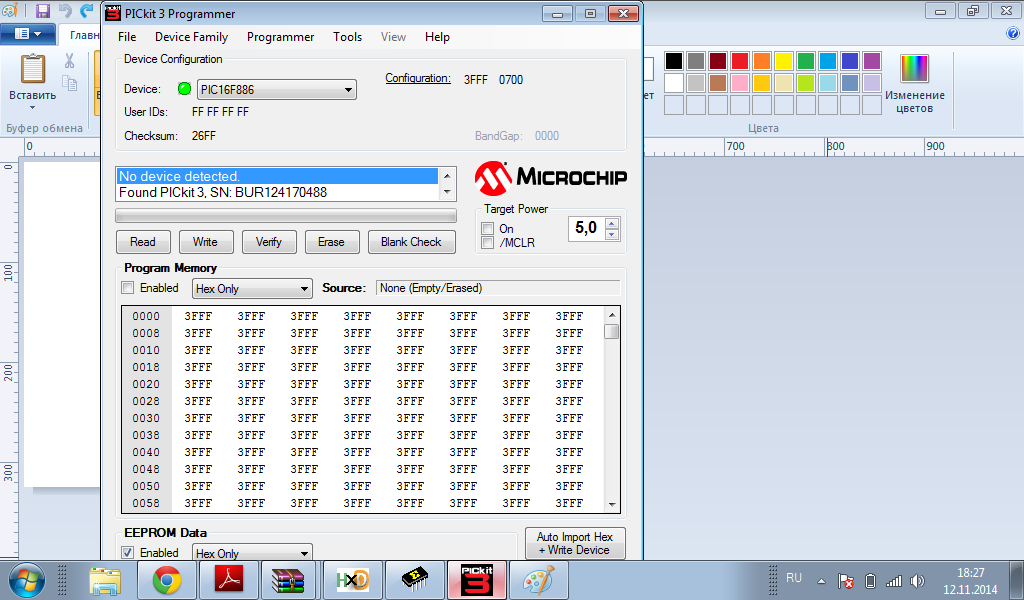Open the Device Family menu

click(x=191, y=37)
